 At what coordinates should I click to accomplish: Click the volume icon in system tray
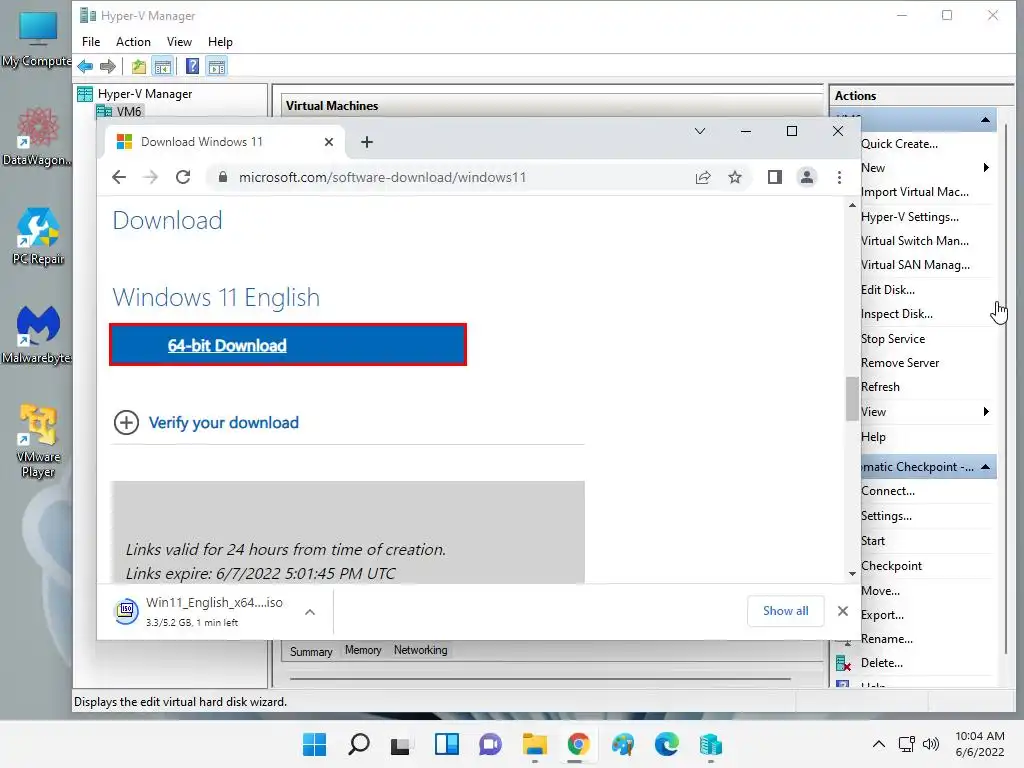pos(931,744)
